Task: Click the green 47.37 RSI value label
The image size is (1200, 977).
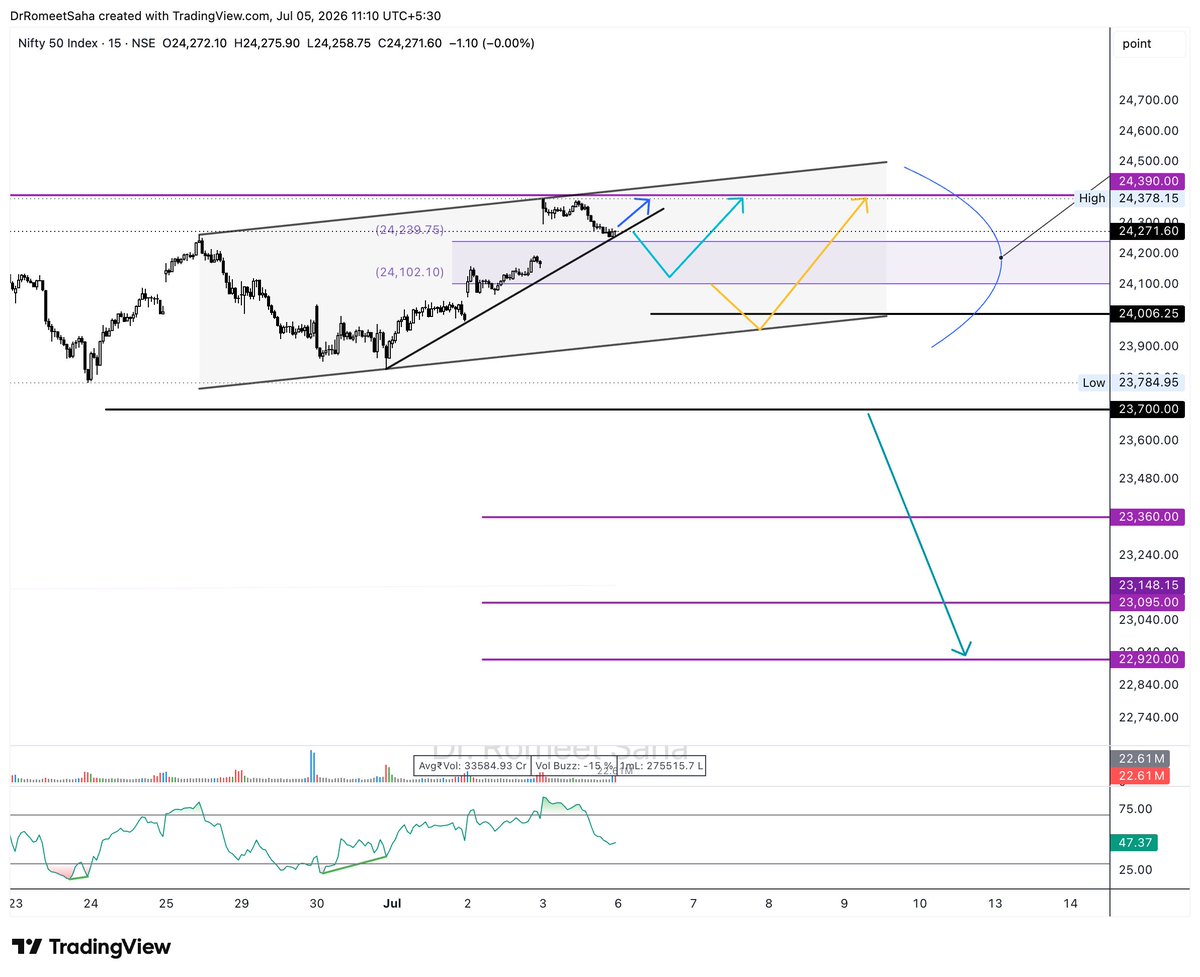Action: click(1135, 843)
